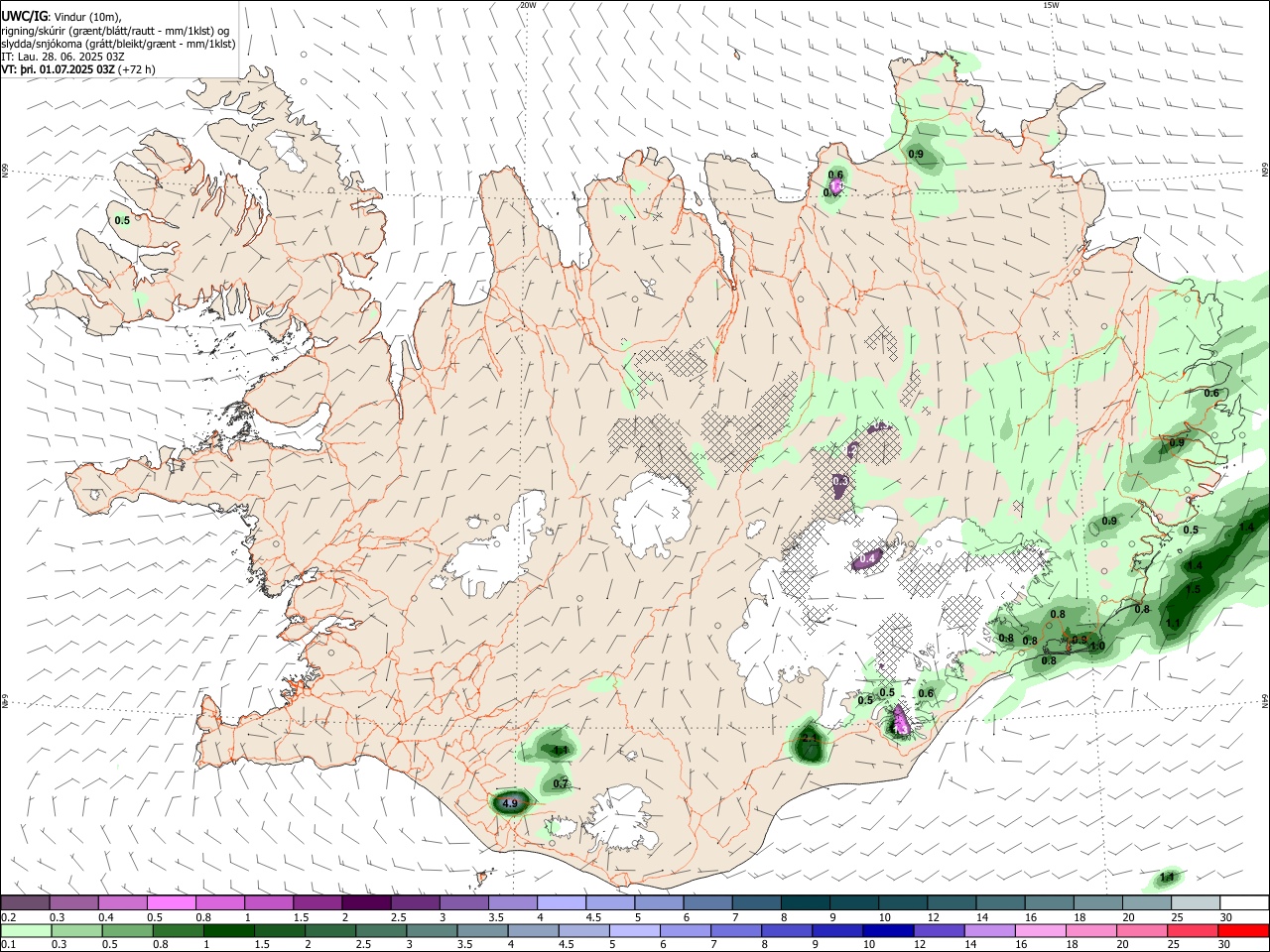1270x952 pixels.
Task: Click the 'IT: Lau. 28. 06. 2025 03Z' line
Action: tap(63, 57)
